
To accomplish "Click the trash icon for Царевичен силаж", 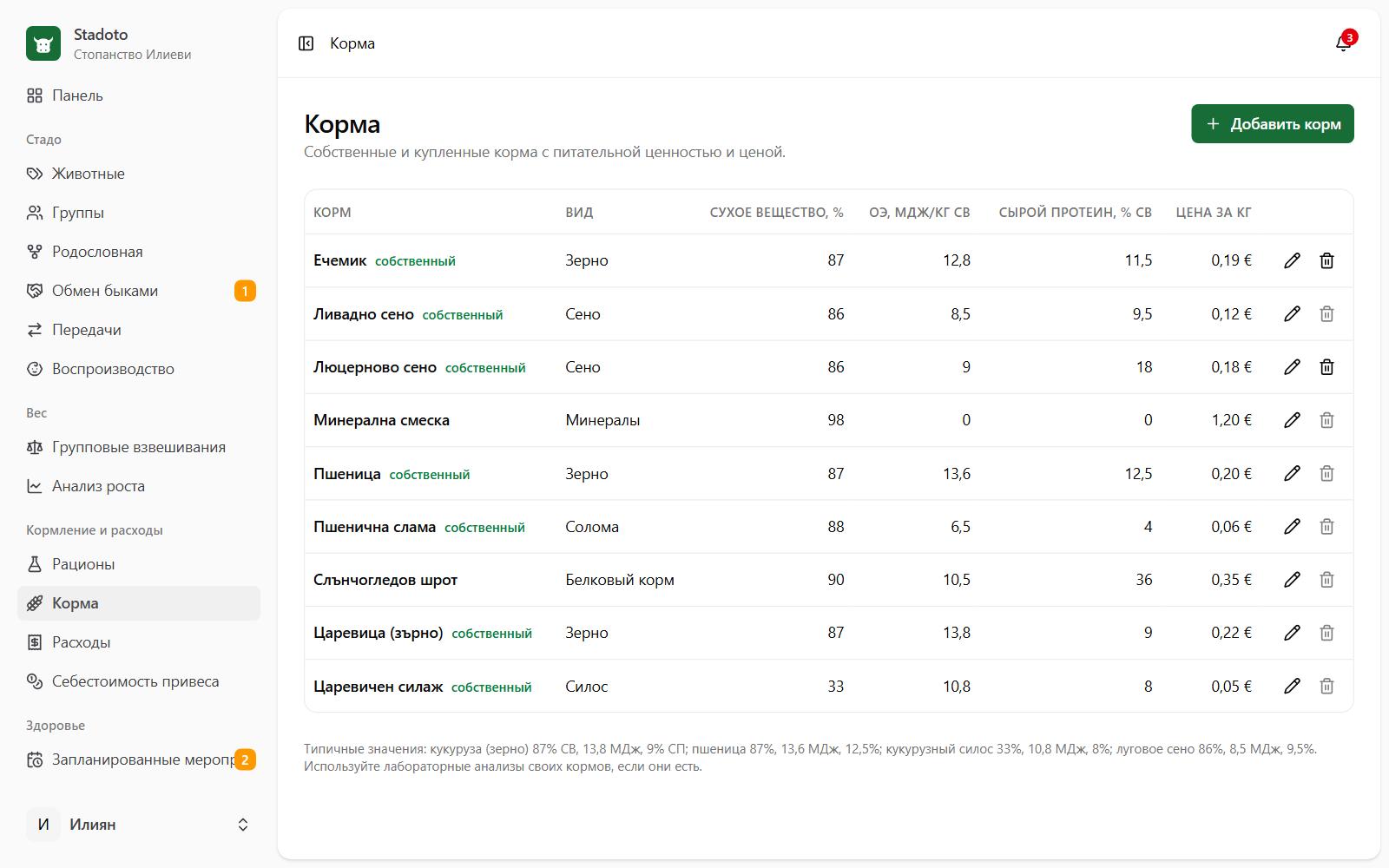I will [1326, 687].
